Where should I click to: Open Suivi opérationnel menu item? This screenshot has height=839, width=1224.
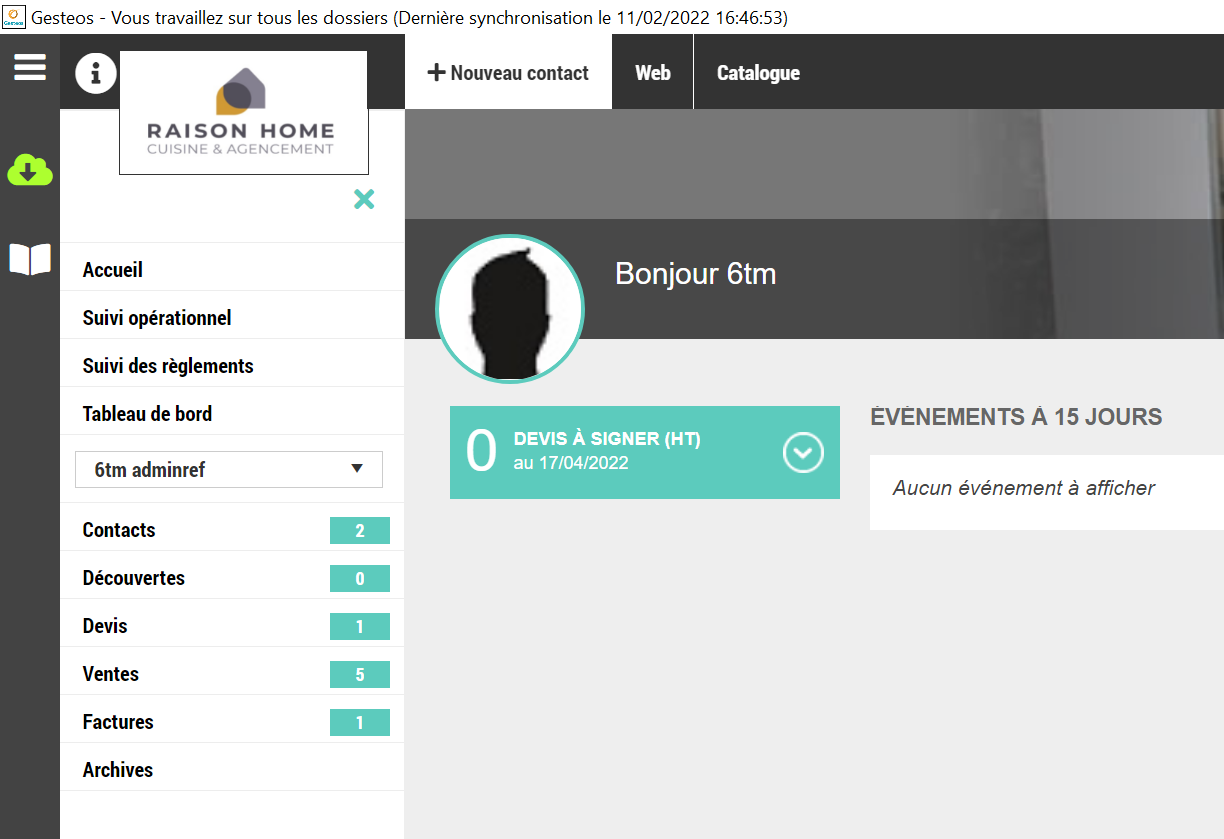(x=157, y=318)
